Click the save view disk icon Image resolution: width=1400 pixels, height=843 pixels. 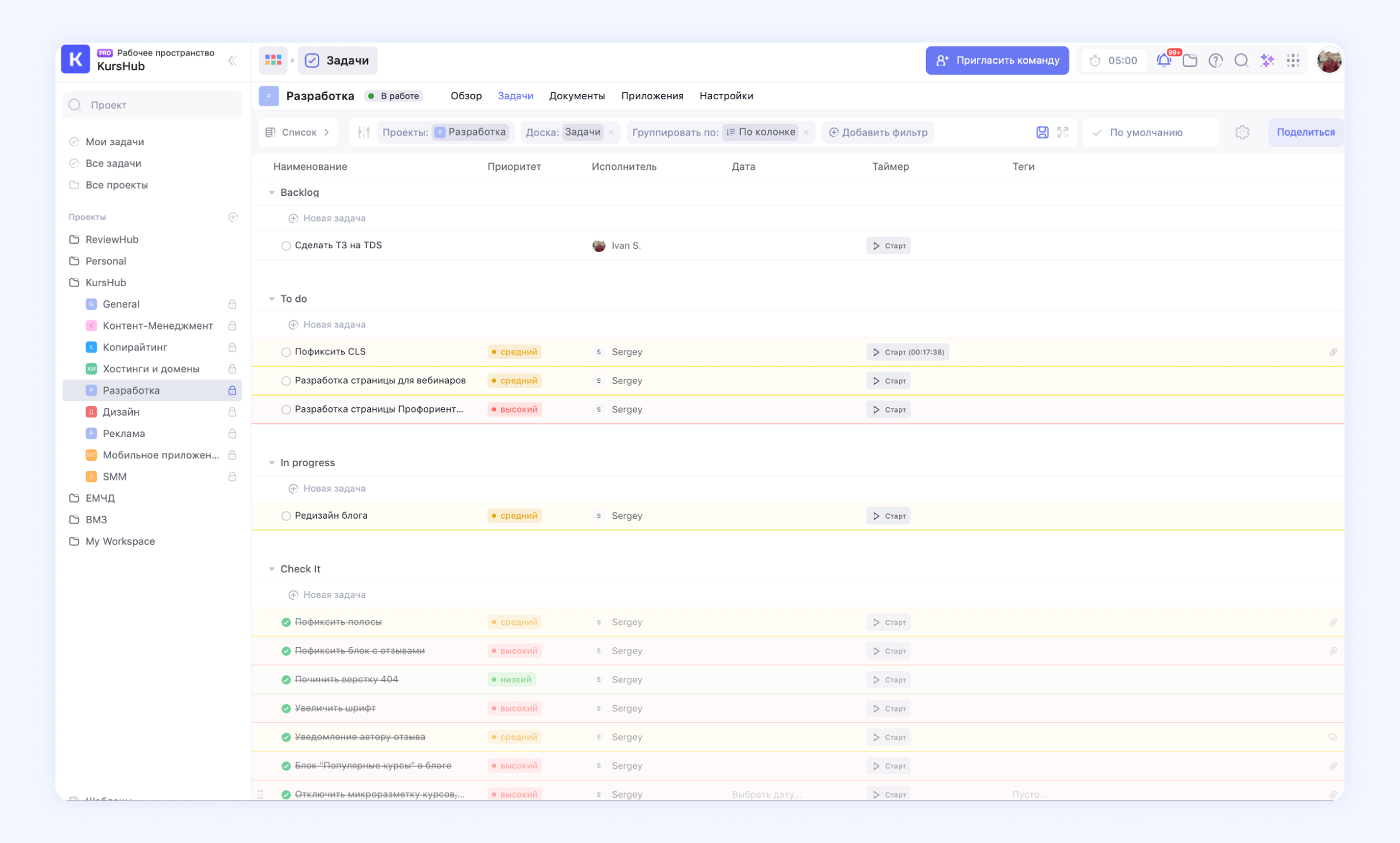[1042, 132]
